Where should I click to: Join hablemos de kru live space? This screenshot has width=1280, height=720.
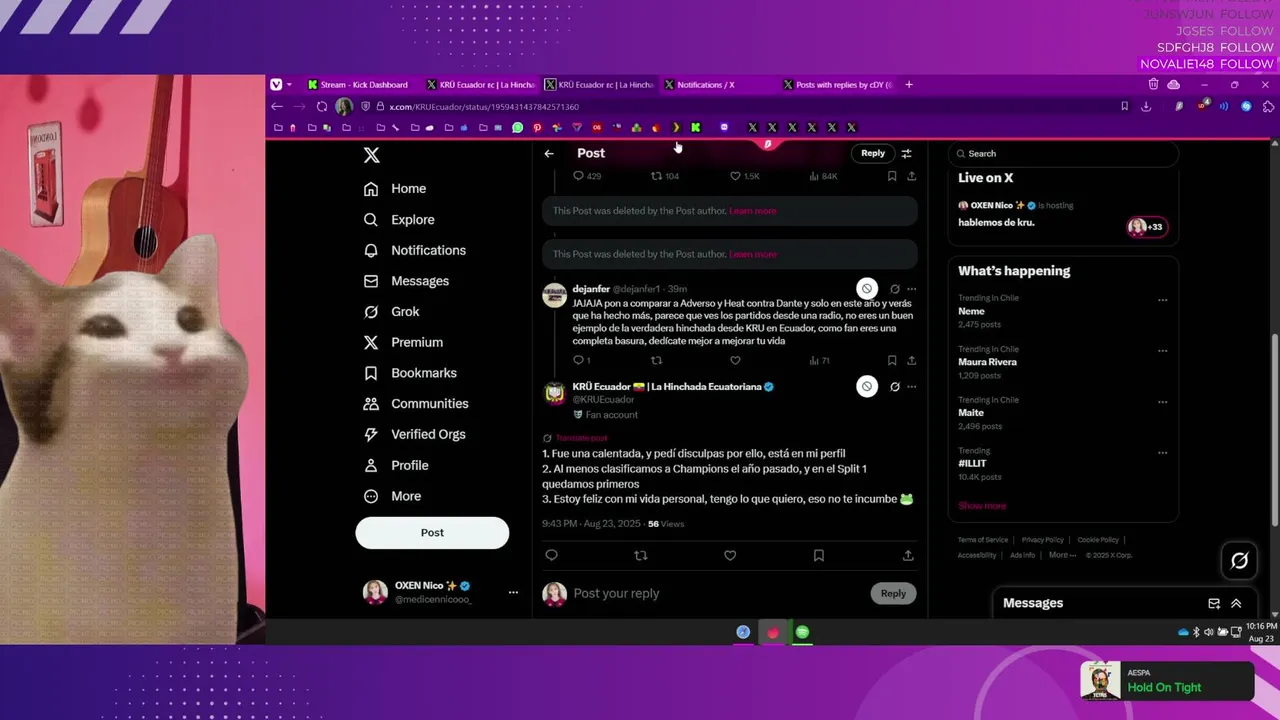[1063, 214]
